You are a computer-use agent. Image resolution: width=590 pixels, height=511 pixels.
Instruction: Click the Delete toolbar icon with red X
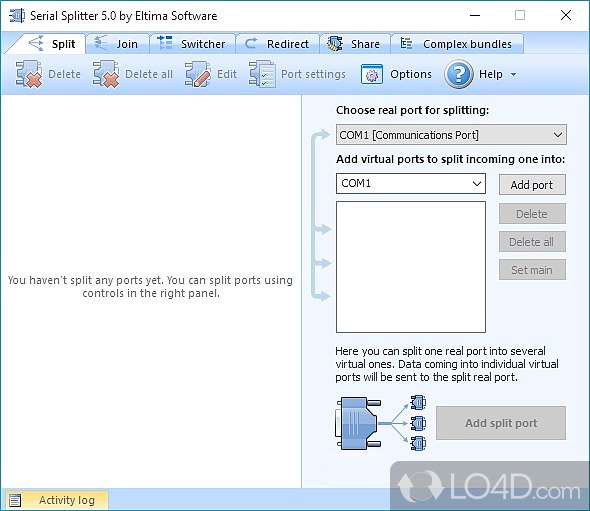coord(29,75)
